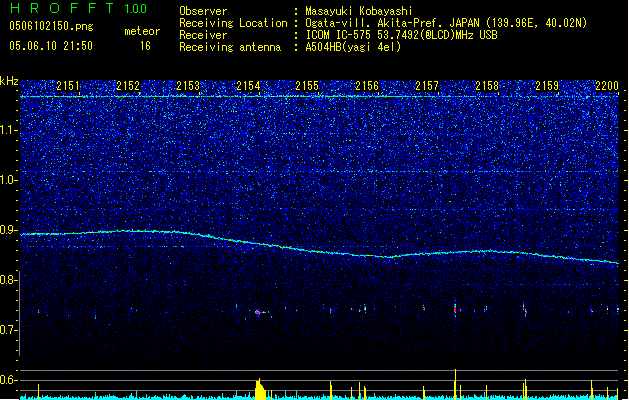Click the 'meteor' count label
This screenshot has height=400, width=629.
click(142, 31)
